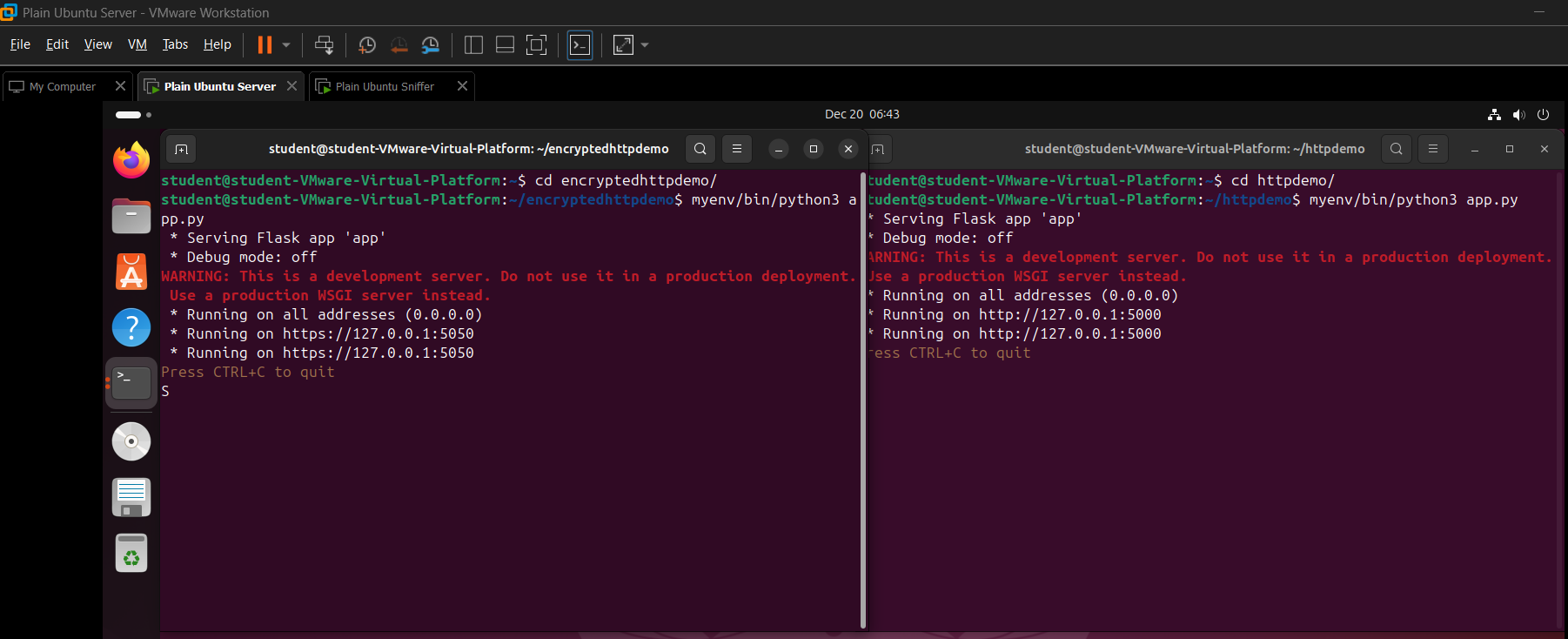Click the console view icon
1568x639 pixels.
[x=580, y=45]
